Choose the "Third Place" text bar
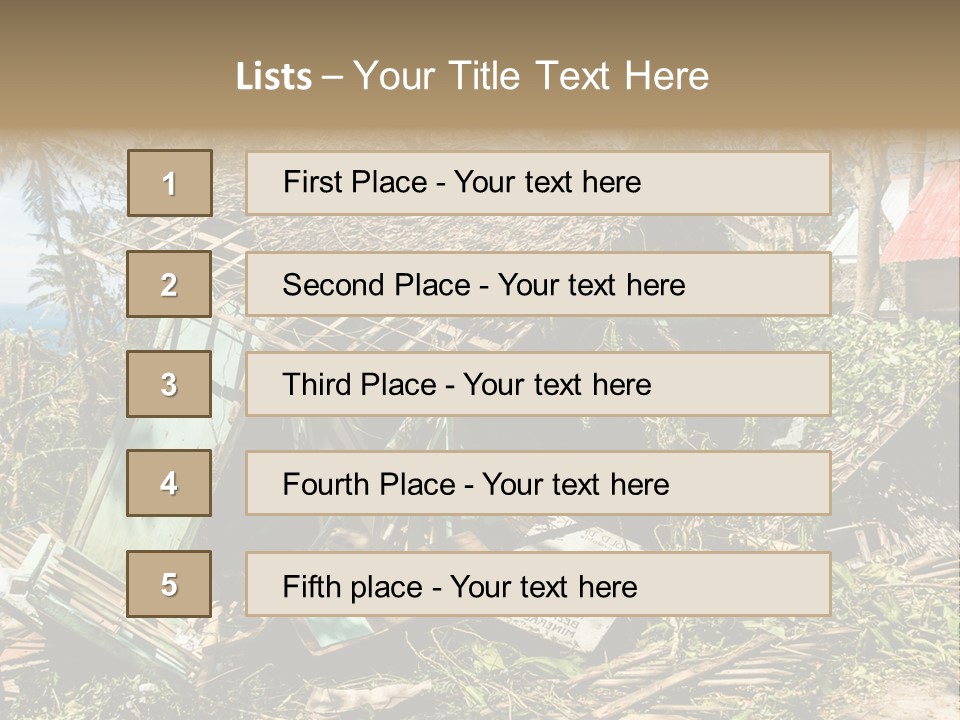The width and height of the screenshot is (960, 720). click(538, 384)
